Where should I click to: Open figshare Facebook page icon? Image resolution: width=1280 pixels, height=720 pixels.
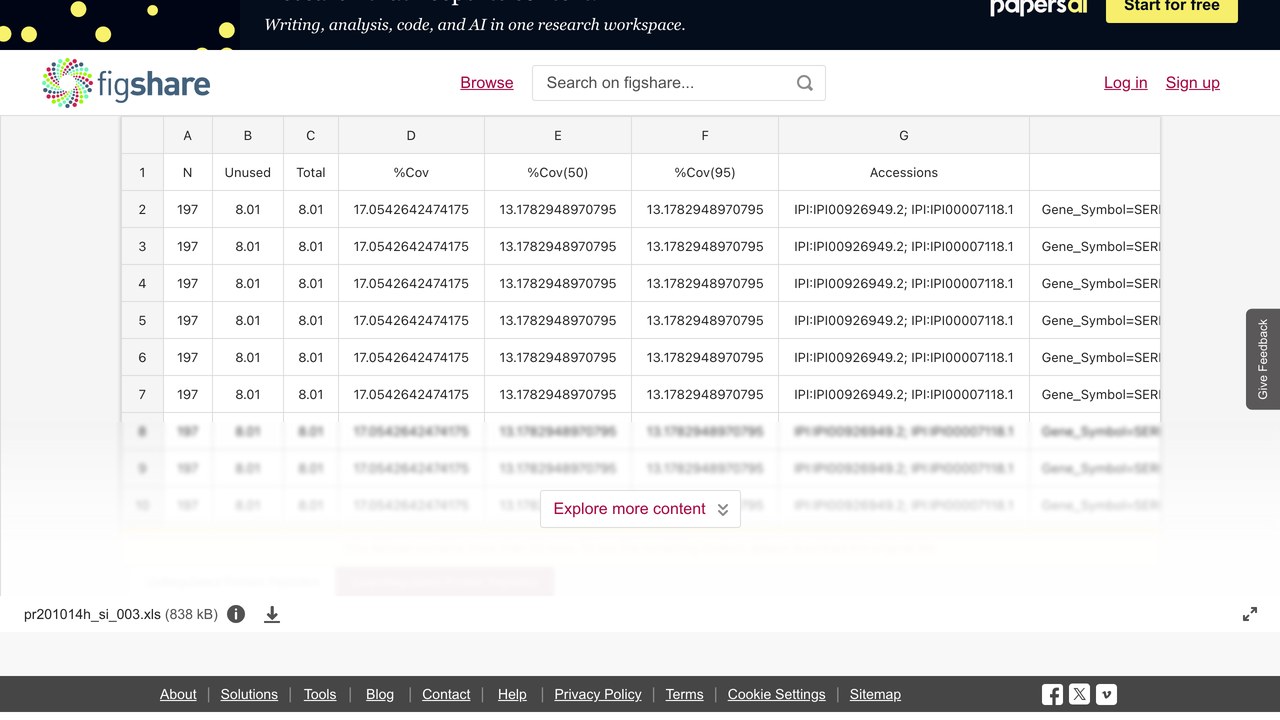1052,694
